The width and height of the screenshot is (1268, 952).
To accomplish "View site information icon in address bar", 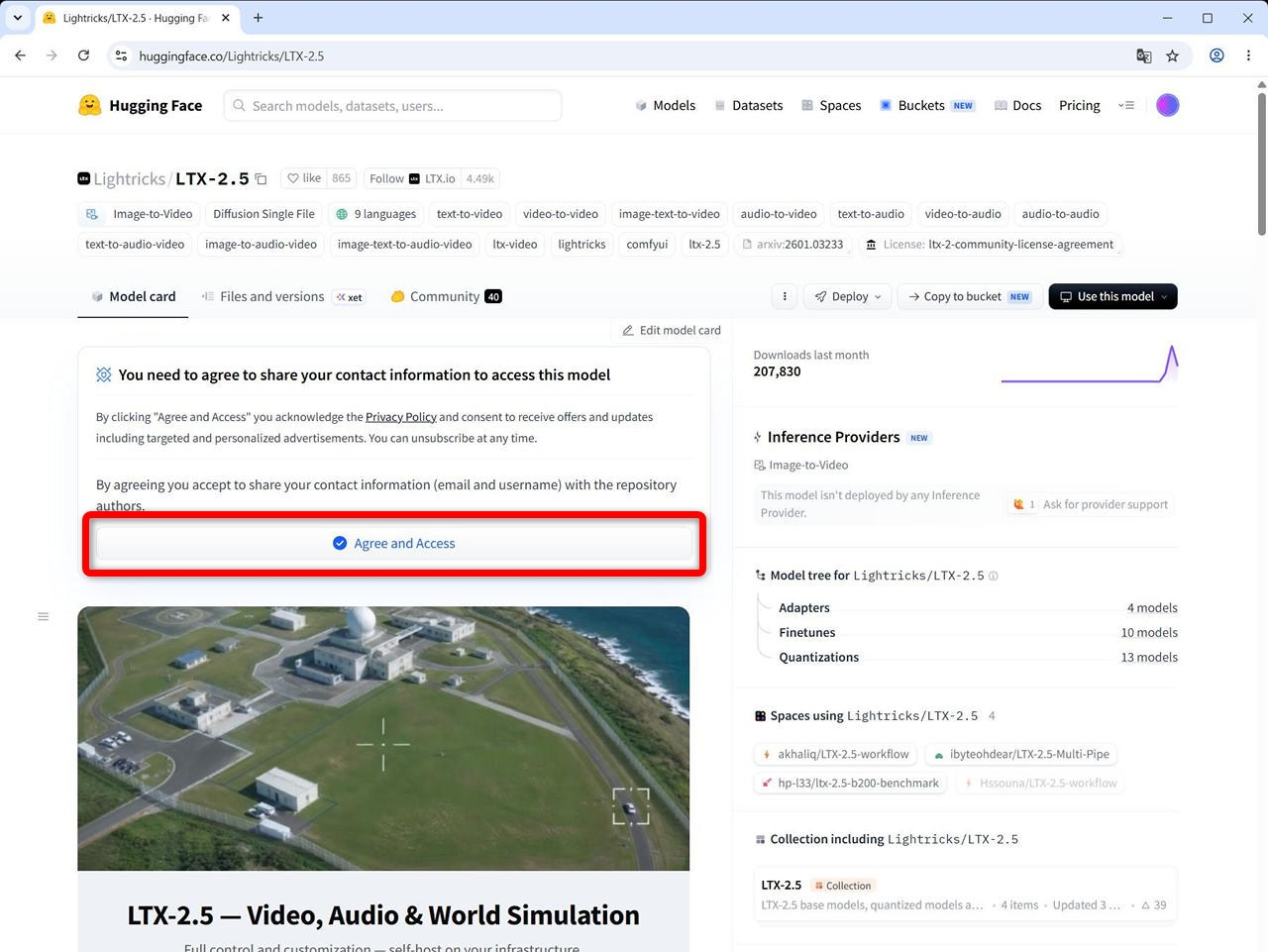I will (121, 56).
